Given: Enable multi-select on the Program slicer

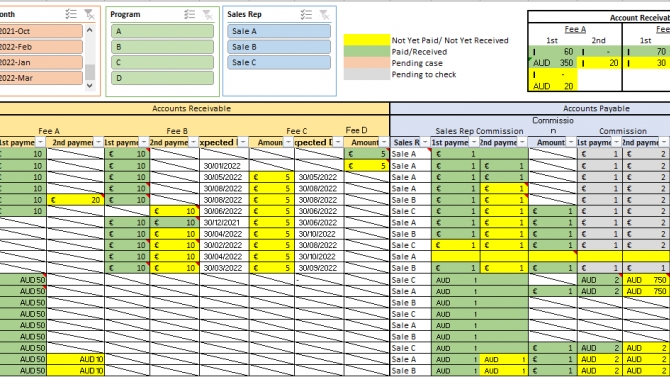Looking at the screenshot, I should (x=190, y=14).
